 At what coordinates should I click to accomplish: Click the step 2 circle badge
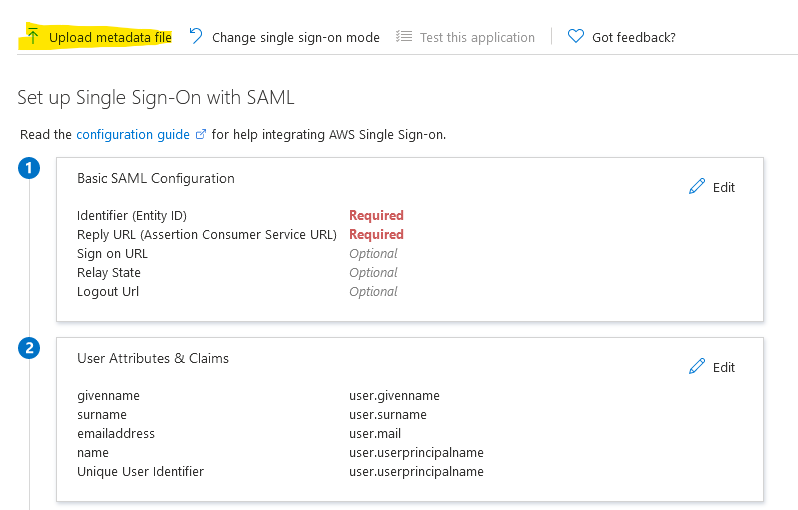[29, 348]
